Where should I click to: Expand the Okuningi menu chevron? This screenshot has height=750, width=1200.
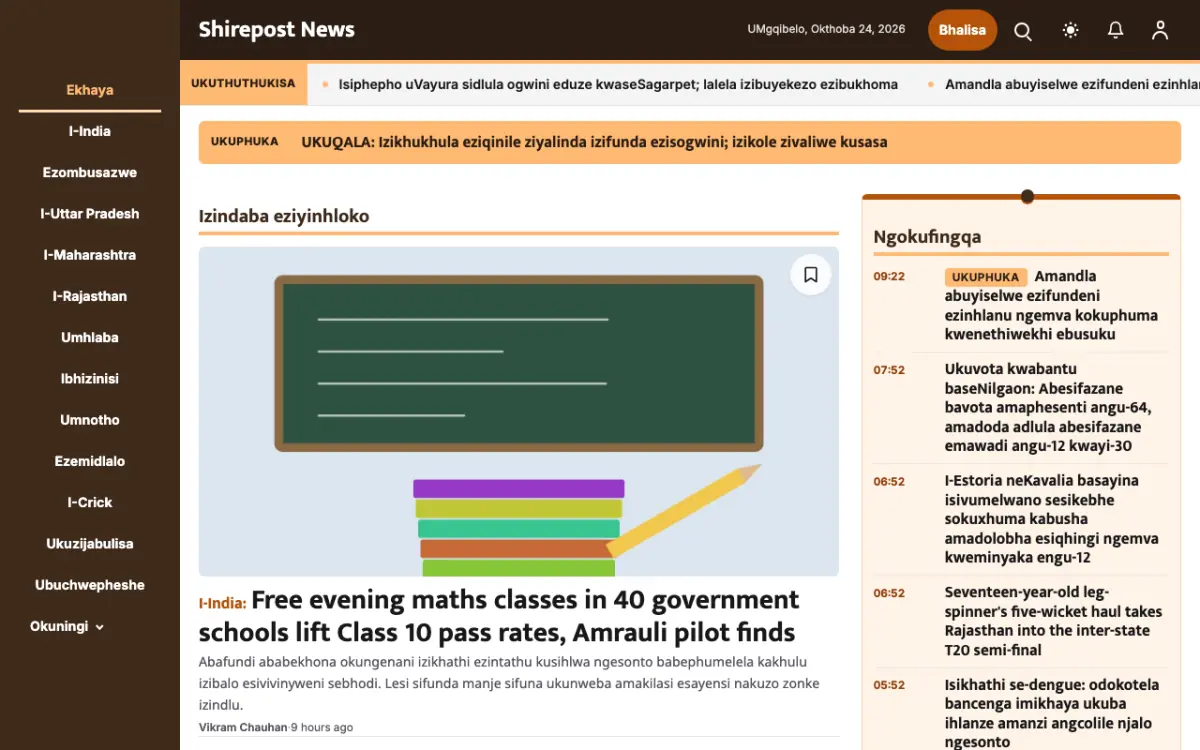pyautogui.click(x=100, y=627)
